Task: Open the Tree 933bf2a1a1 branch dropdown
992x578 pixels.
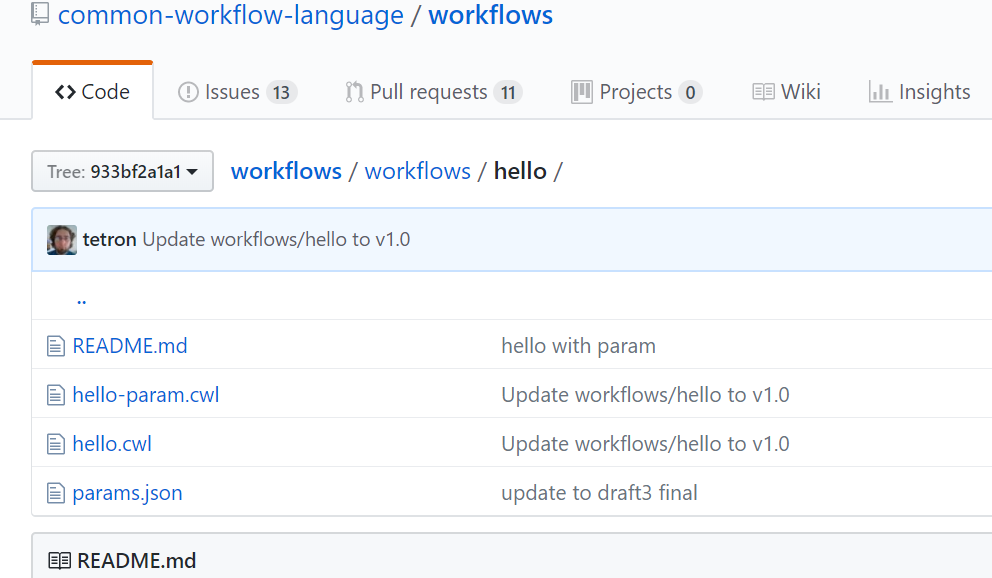Action: (122, 171)
